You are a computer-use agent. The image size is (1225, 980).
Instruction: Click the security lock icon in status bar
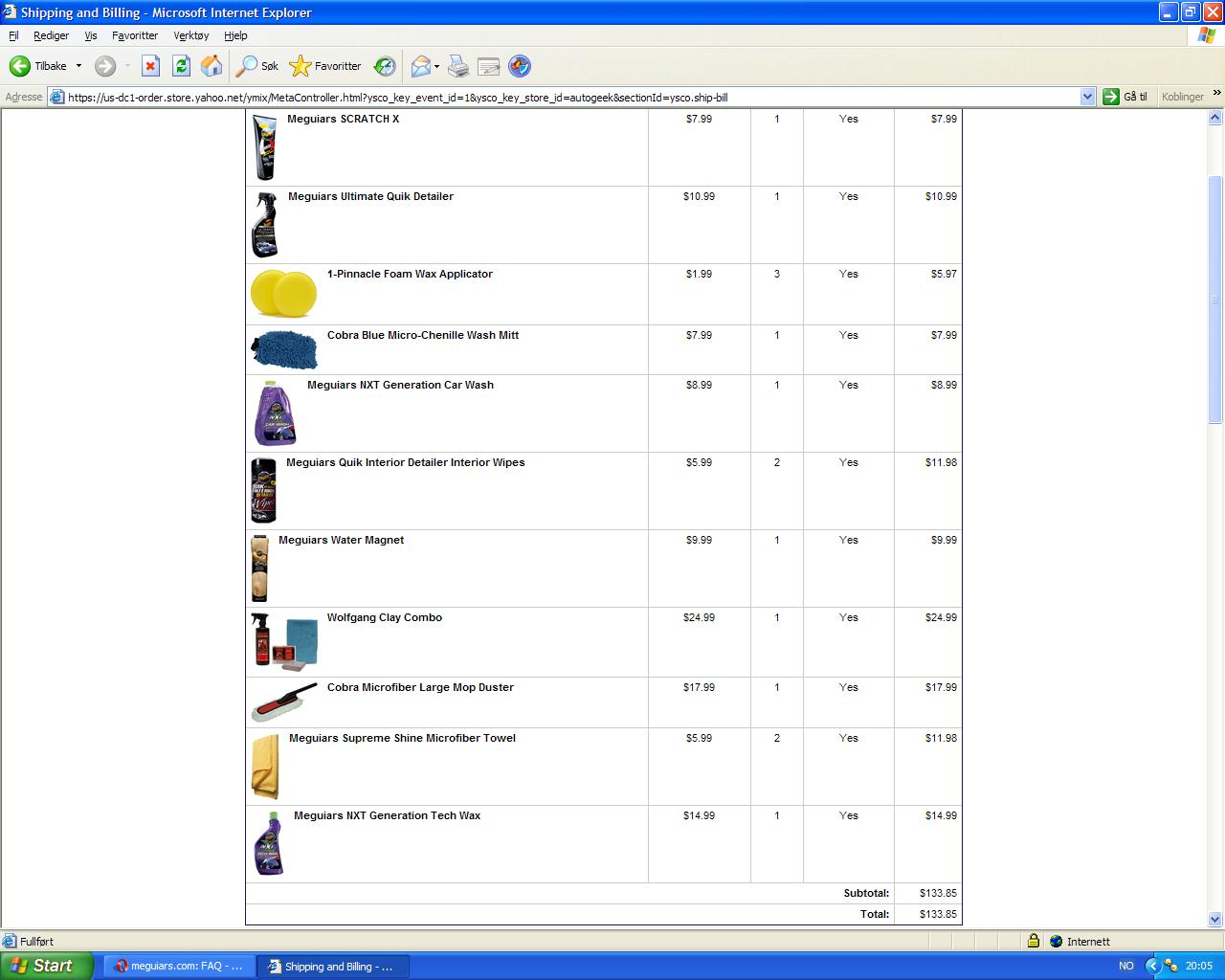[1034, 941]
